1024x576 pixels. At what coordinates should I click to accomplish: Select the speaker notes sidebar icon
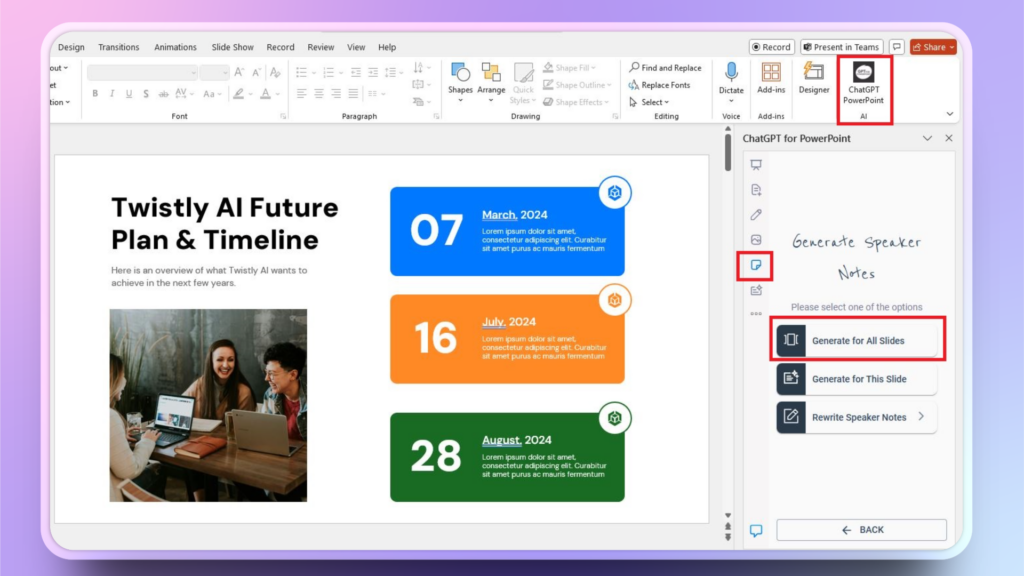pyautogui.click(x=756, y=265)
